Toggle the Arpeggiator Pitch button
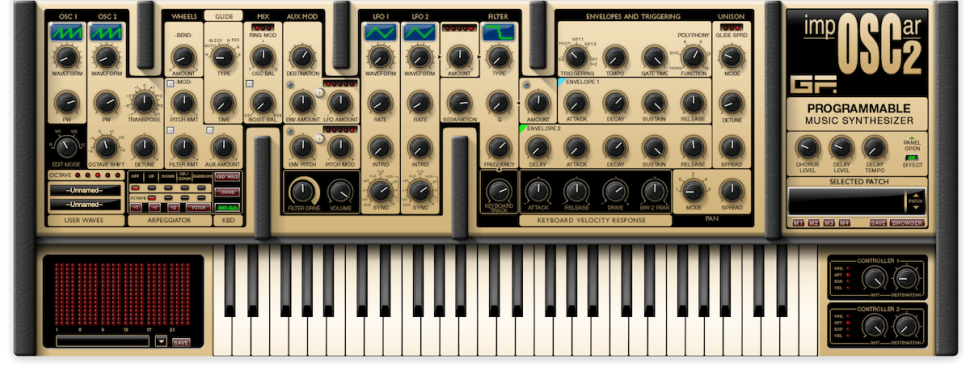 coord(198,208)
